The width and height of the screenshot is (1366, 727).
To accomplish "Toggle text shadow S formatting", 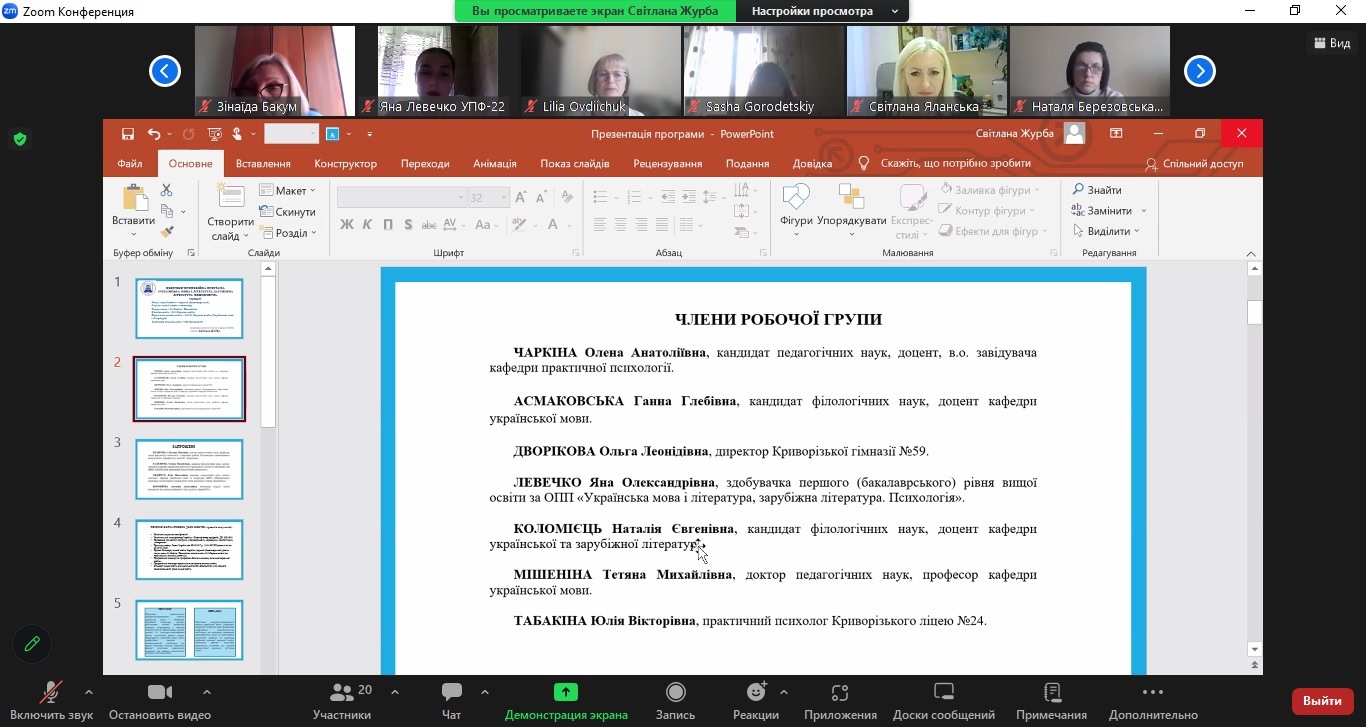I will point(408,224).
